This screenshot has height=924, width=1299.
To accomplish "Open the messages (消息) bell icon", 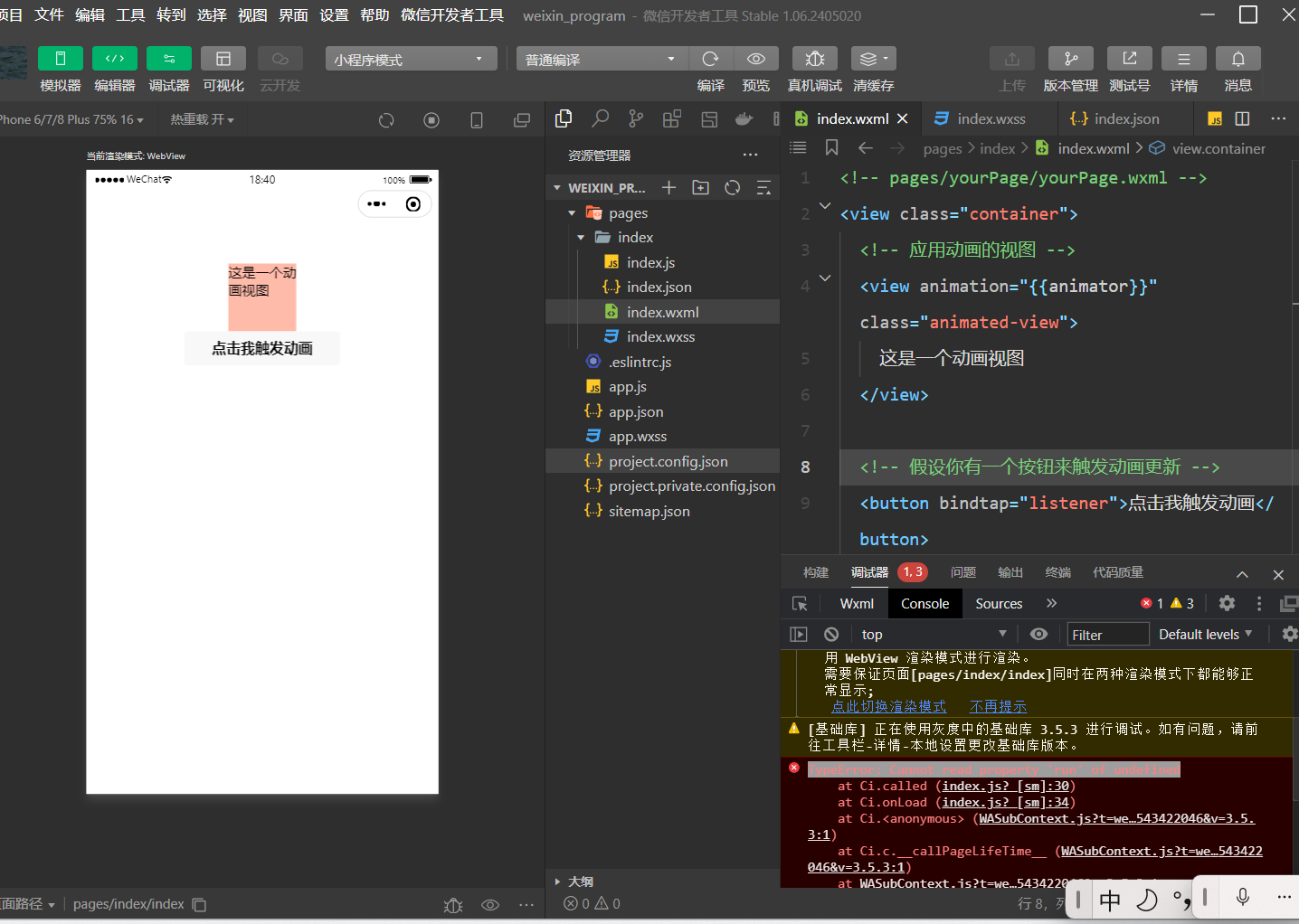I will coord(1238,59).
